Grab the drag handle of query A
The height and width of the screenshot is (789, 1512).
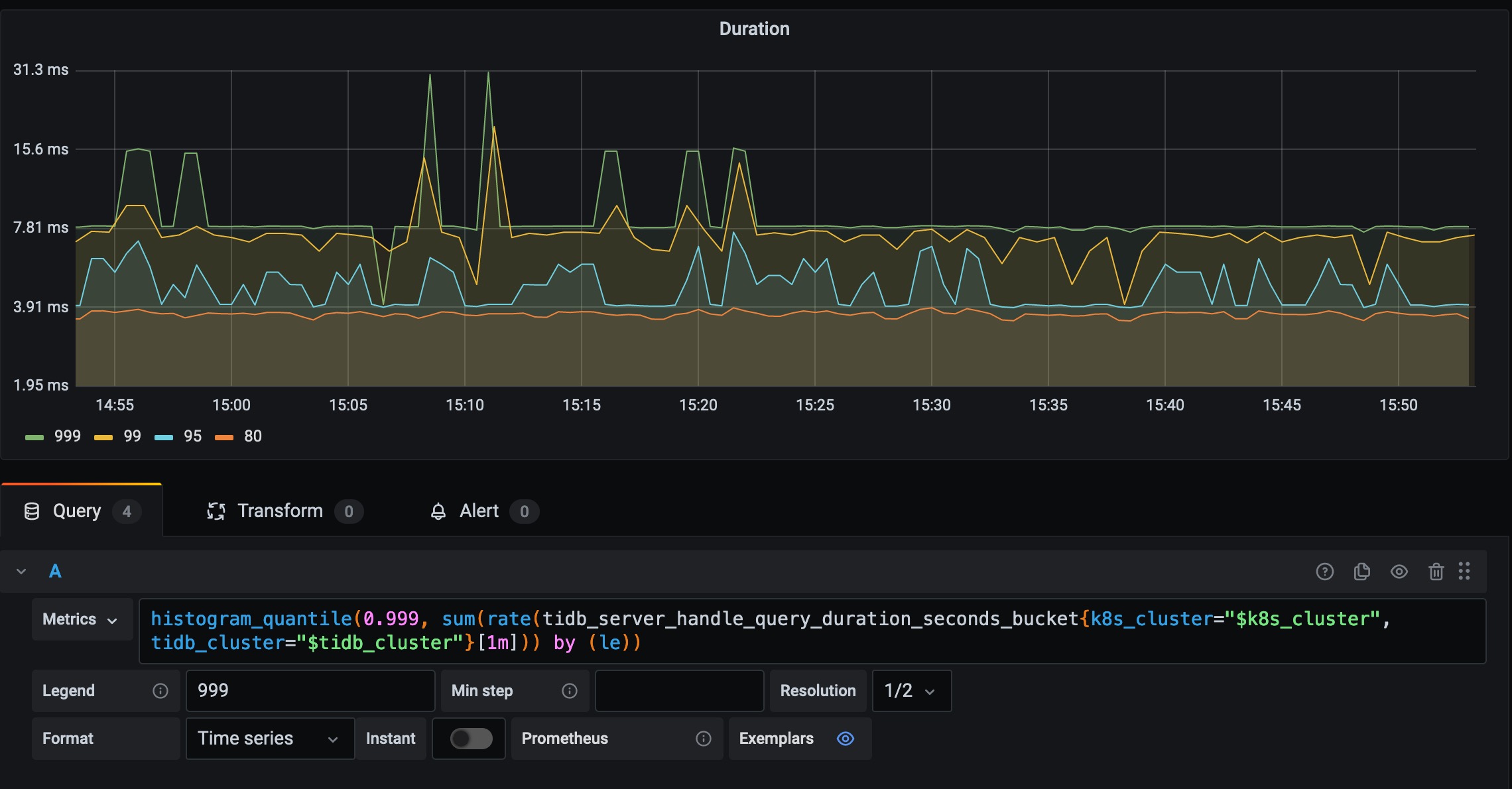pos(1464,572)
